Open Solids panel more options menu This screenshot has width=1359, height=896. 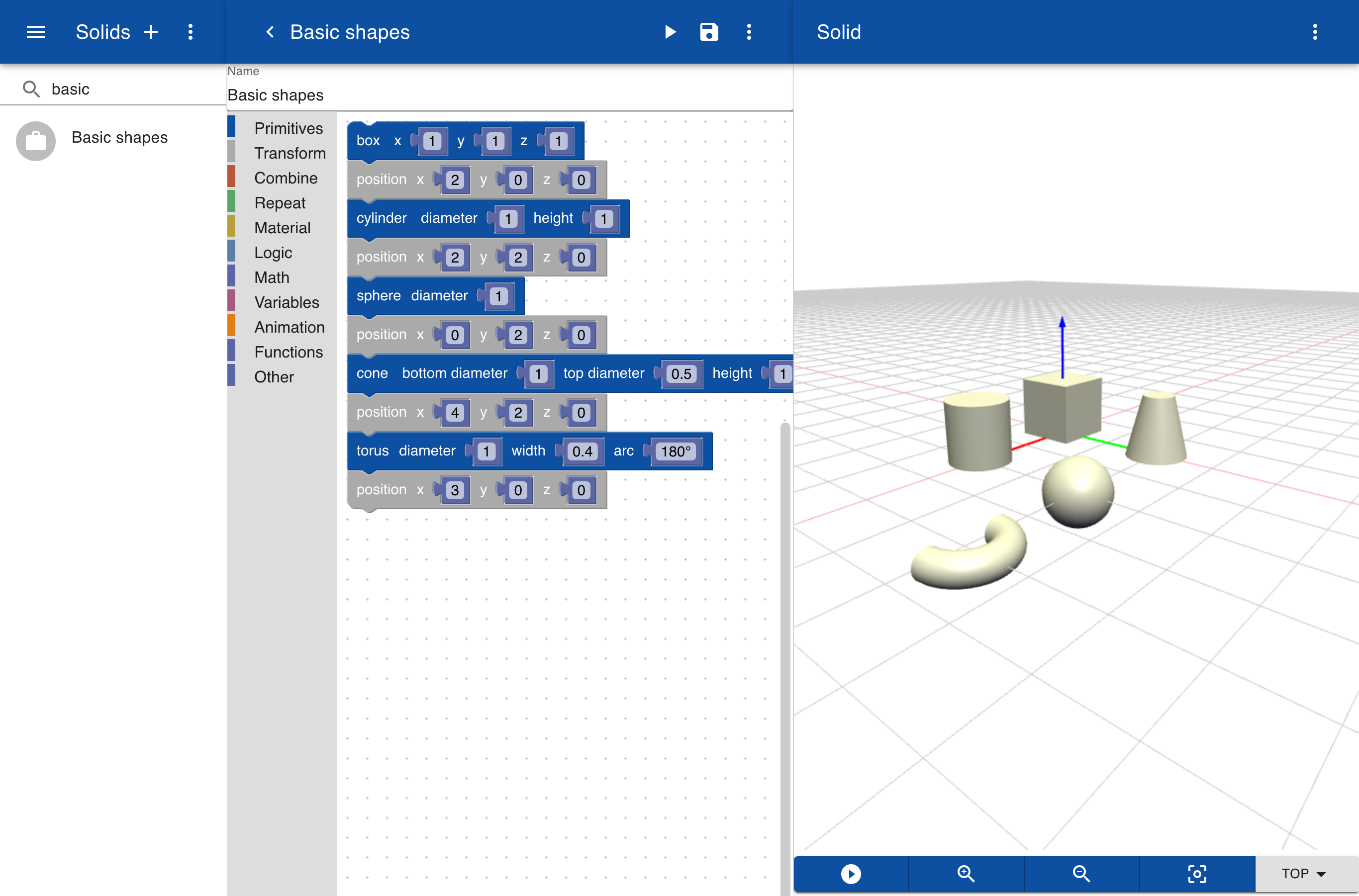(191, 32)
